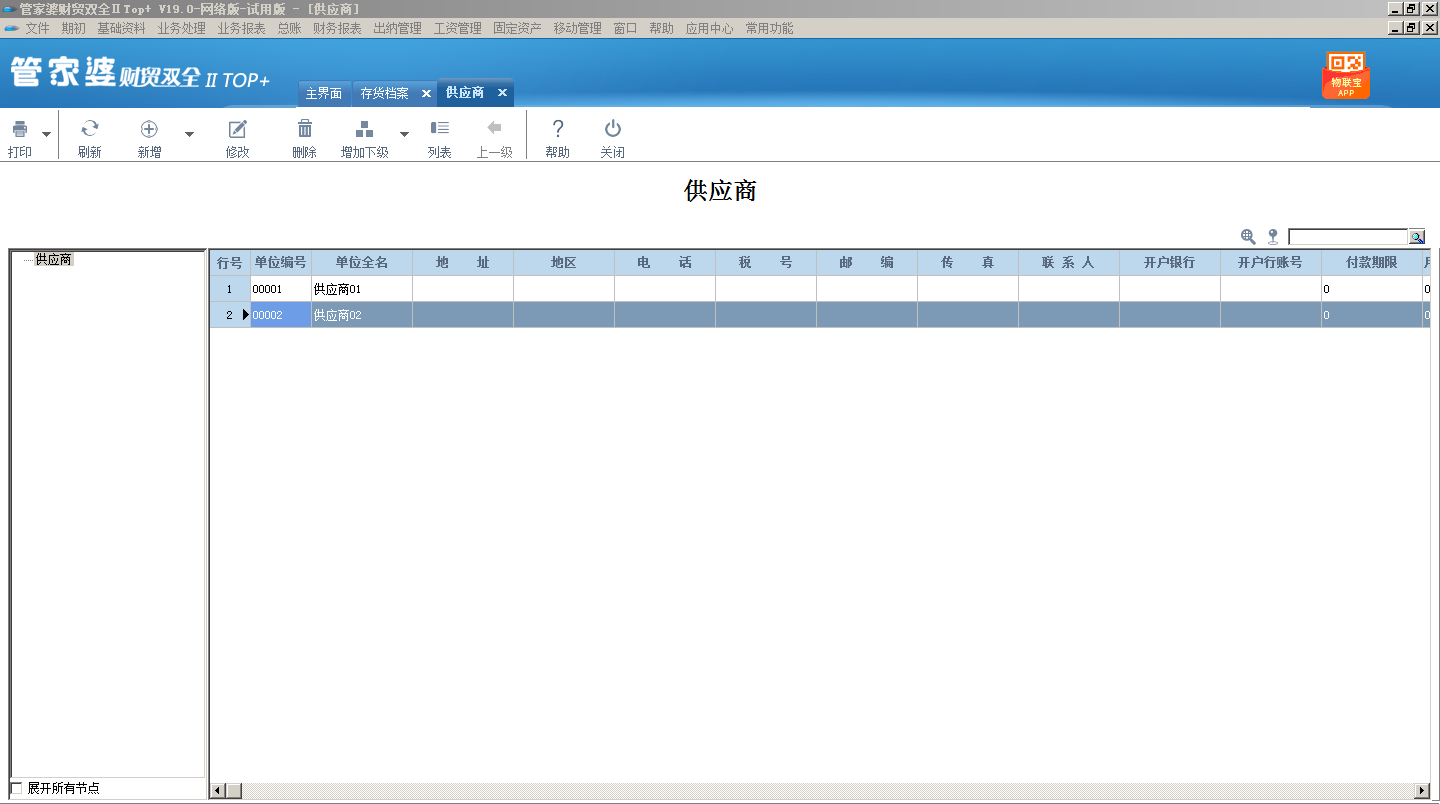Click the 付款期限 column header
Screen dimensions: 1440x804
1371,263
